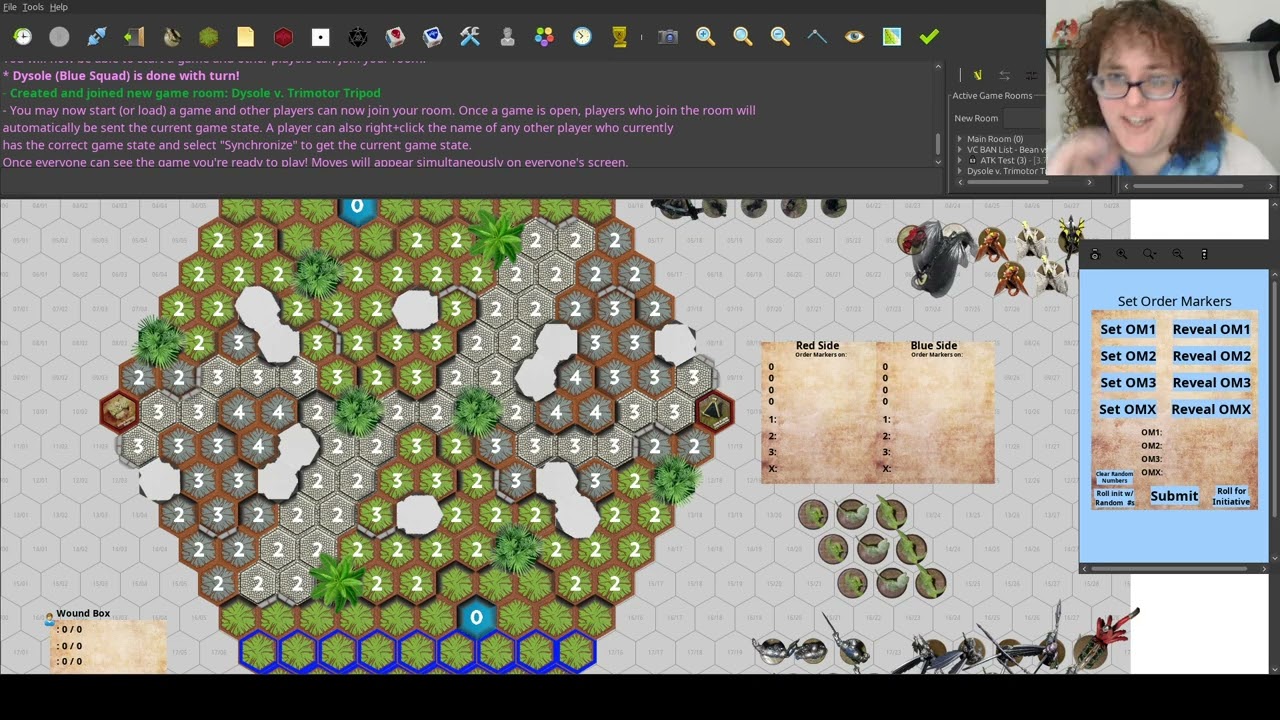Open zoom-select dropdown in order markers window
The width and height of the screenshot is (1280, 720).
point(1150,255)
